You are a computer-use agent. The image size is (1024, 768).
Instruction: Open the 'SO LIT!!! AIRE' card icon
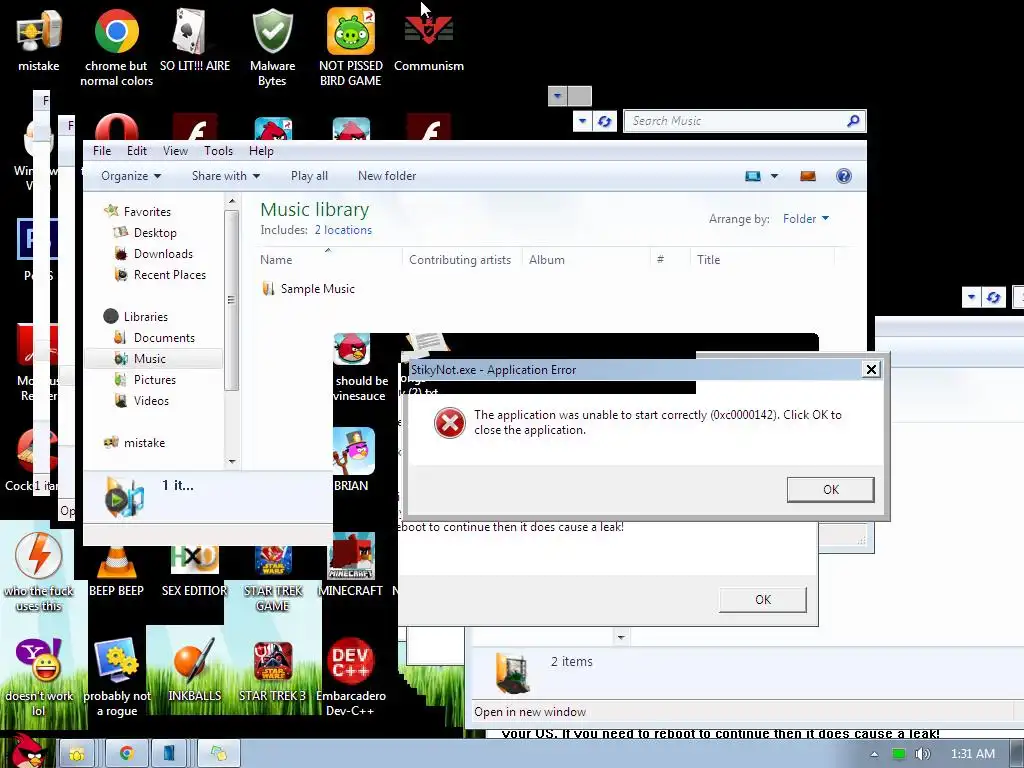[195, 39]
